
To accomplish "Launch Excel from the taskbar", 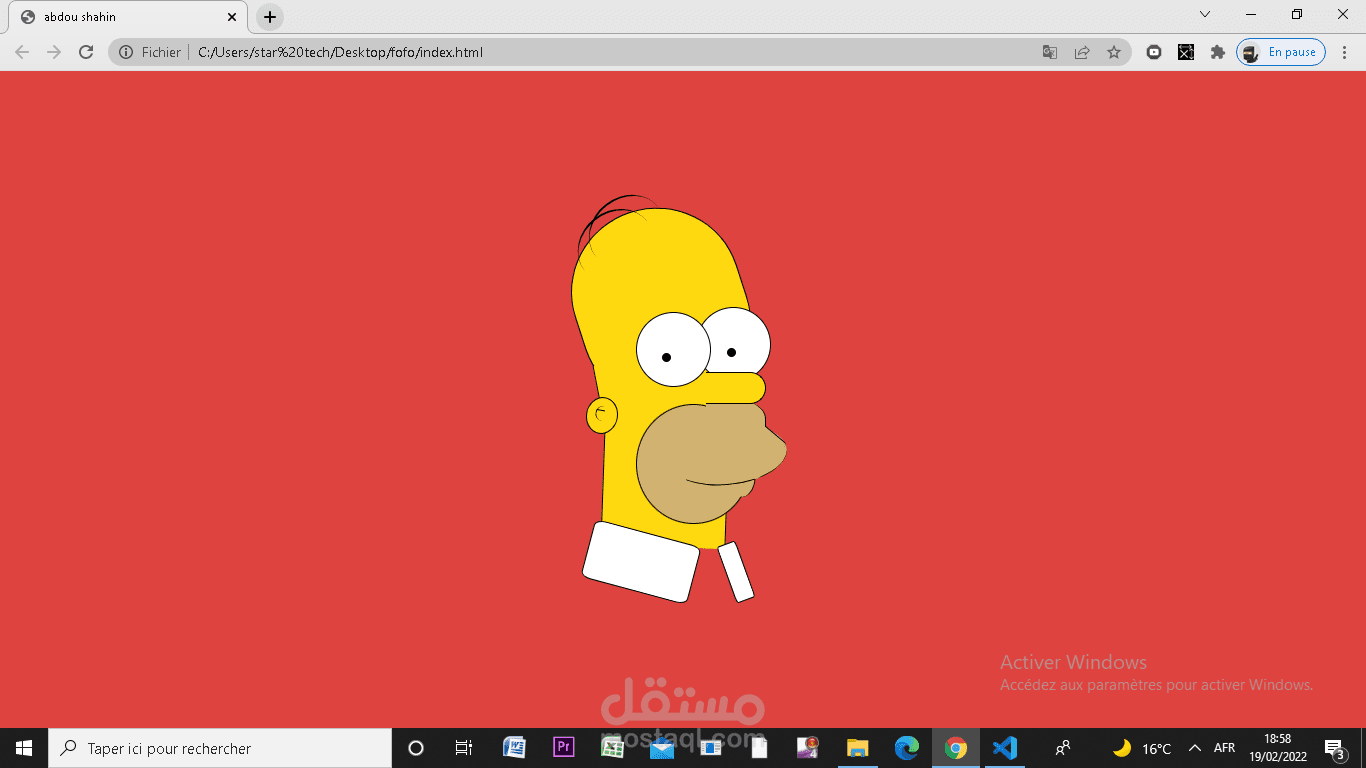I will click(612, 748).
